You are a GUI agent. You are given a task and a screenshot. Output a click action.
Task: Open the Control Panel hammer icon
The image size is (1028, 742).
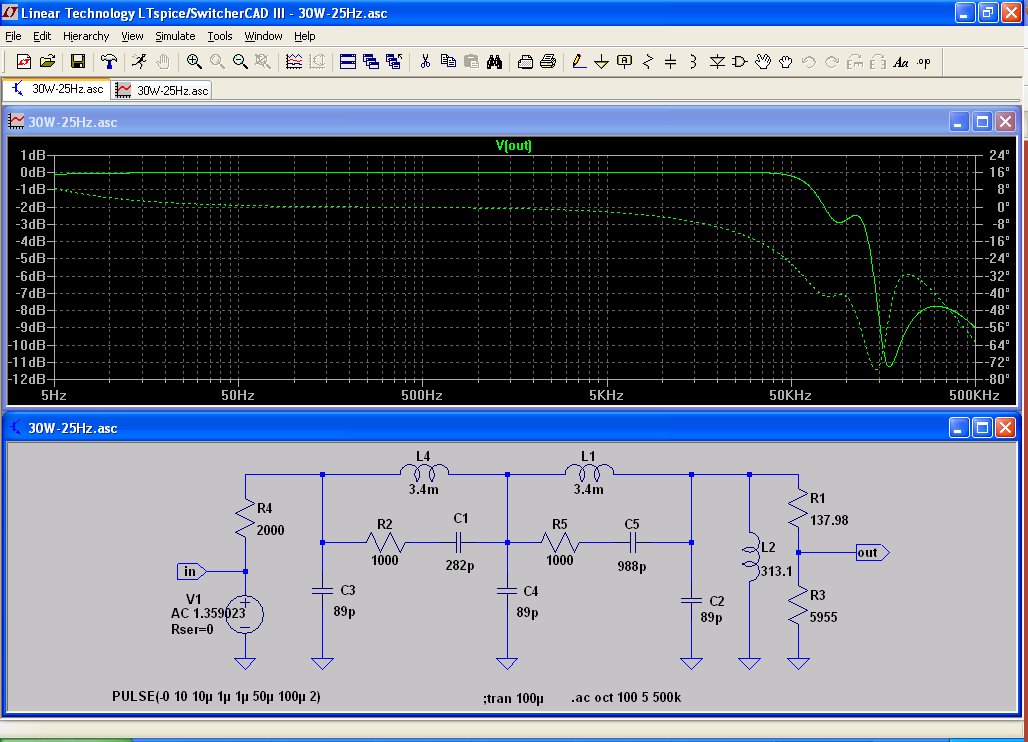pyautogui.click(x=107, y=61)
